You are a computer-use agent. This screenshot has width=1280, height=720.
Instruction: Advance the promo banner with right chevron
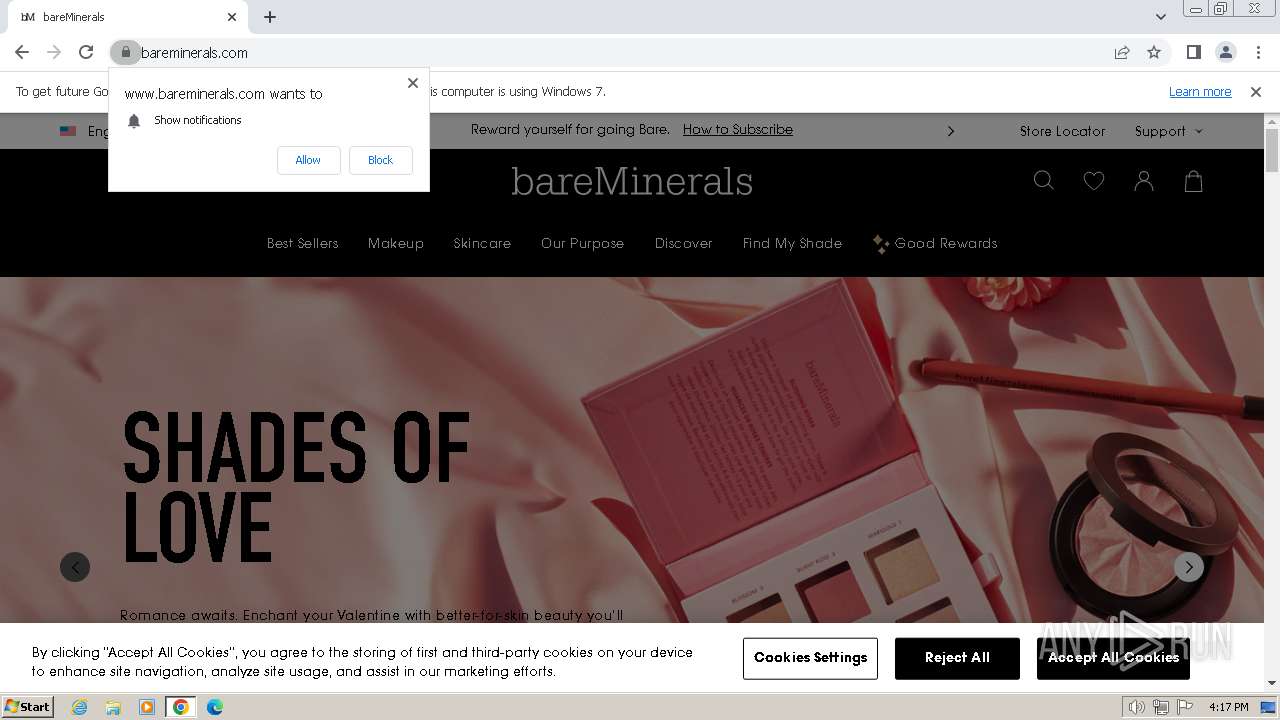click(951, 131)
